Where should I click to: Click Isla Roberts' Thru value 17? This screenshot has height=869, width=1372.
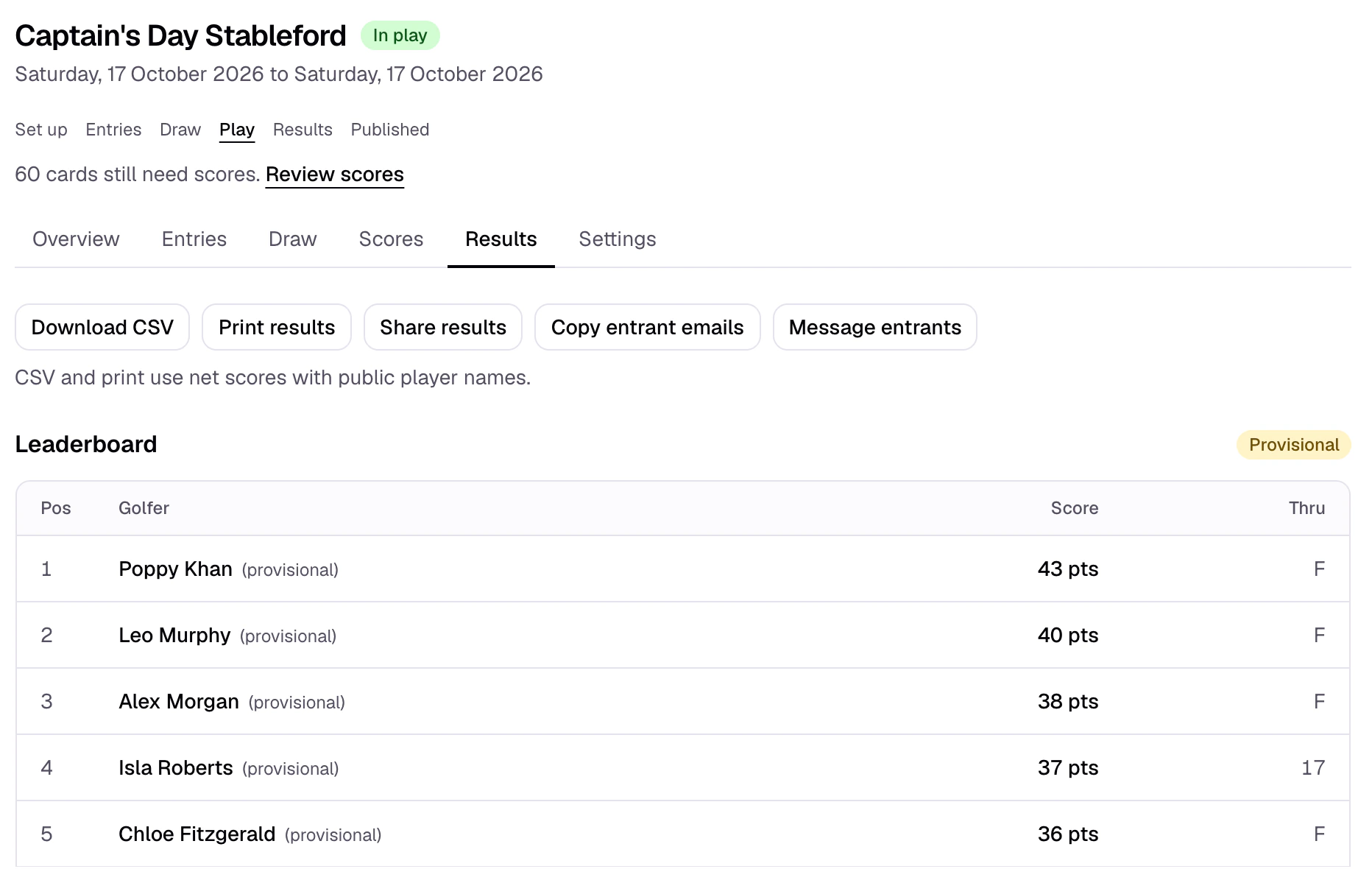click(x=1313, y=768)
